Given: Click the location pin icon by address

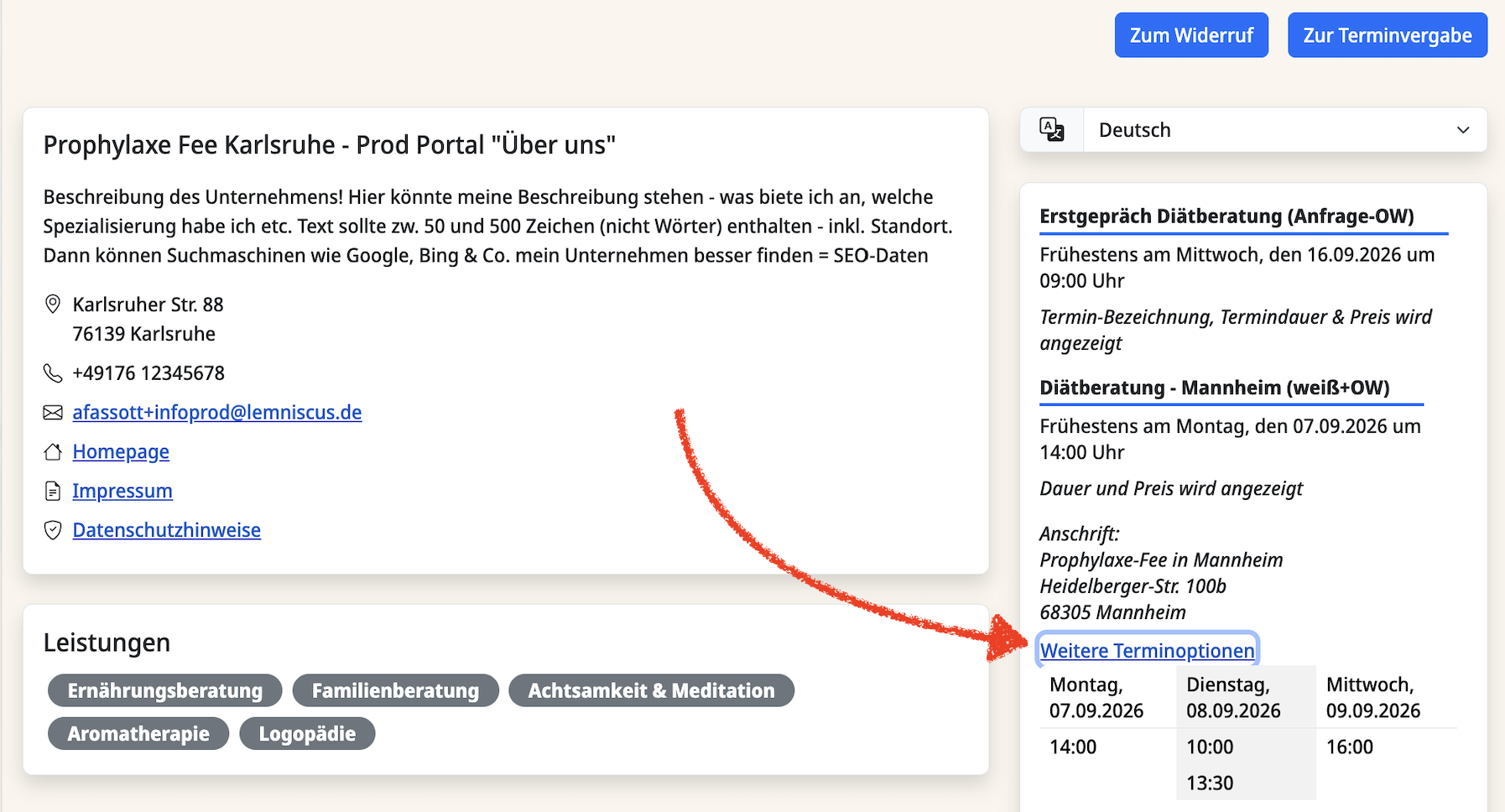Looking at the screenshot, I should tap(53, 304).
